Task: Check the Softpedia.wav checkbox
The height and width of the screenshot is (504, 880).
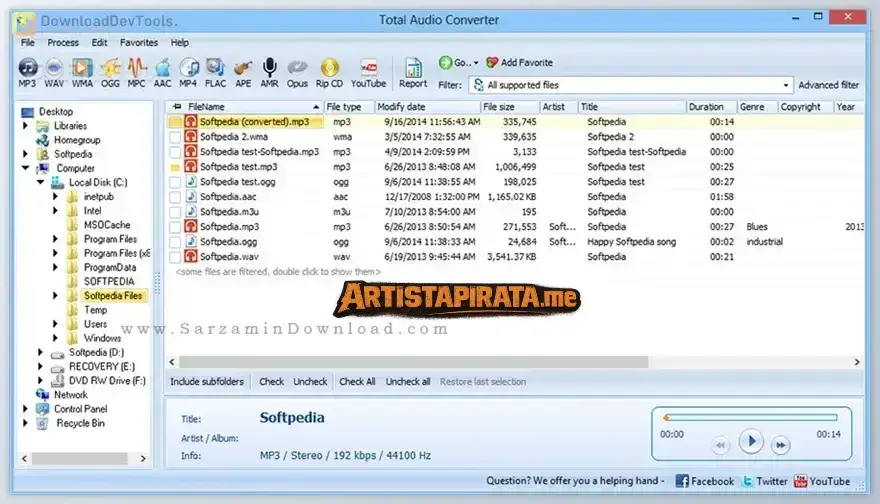Action: coord(175,257)
